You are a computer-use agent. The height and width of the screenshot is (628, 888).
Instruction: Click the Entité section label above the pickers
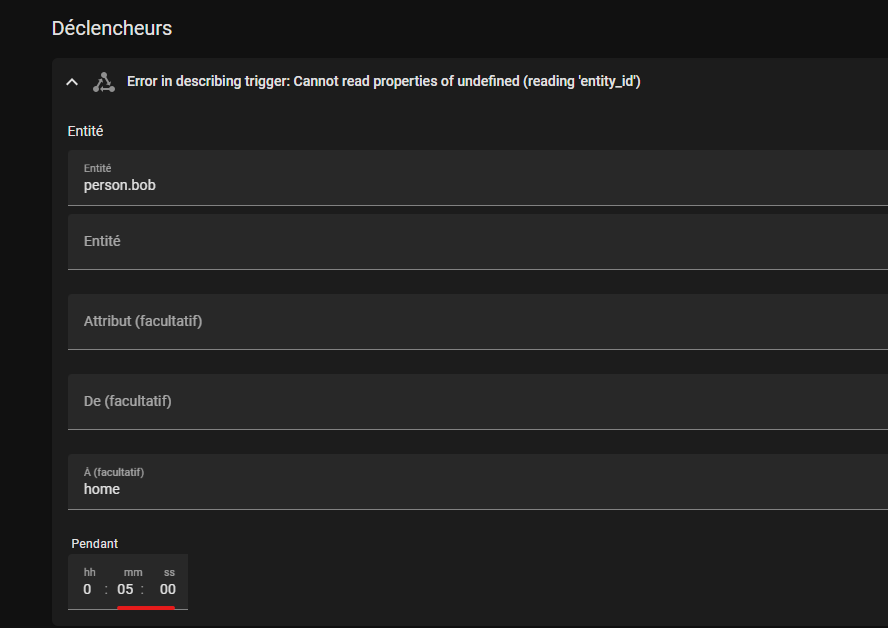point(86,131)
